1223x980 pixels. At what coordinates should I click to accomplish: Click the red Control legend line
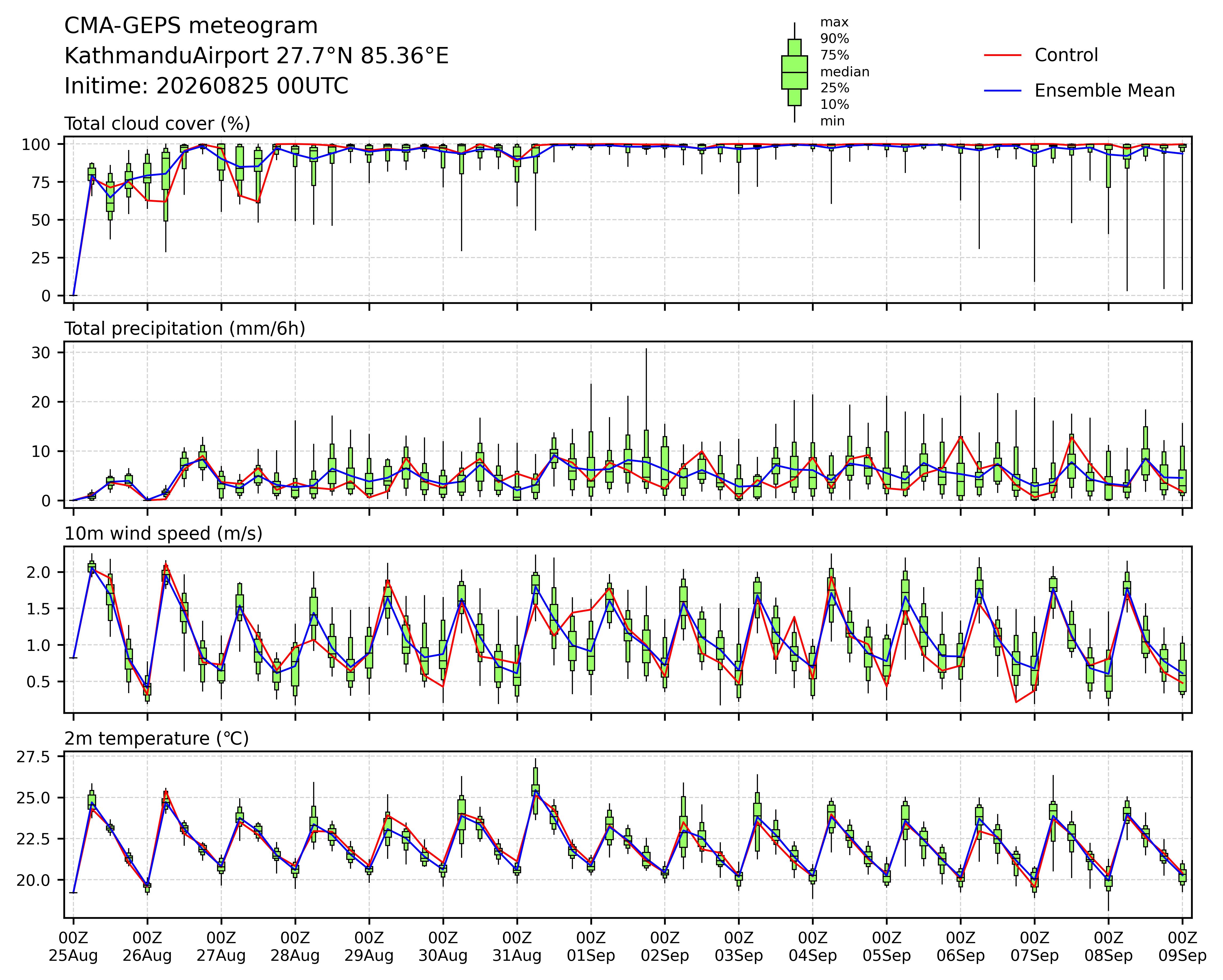1002,55
